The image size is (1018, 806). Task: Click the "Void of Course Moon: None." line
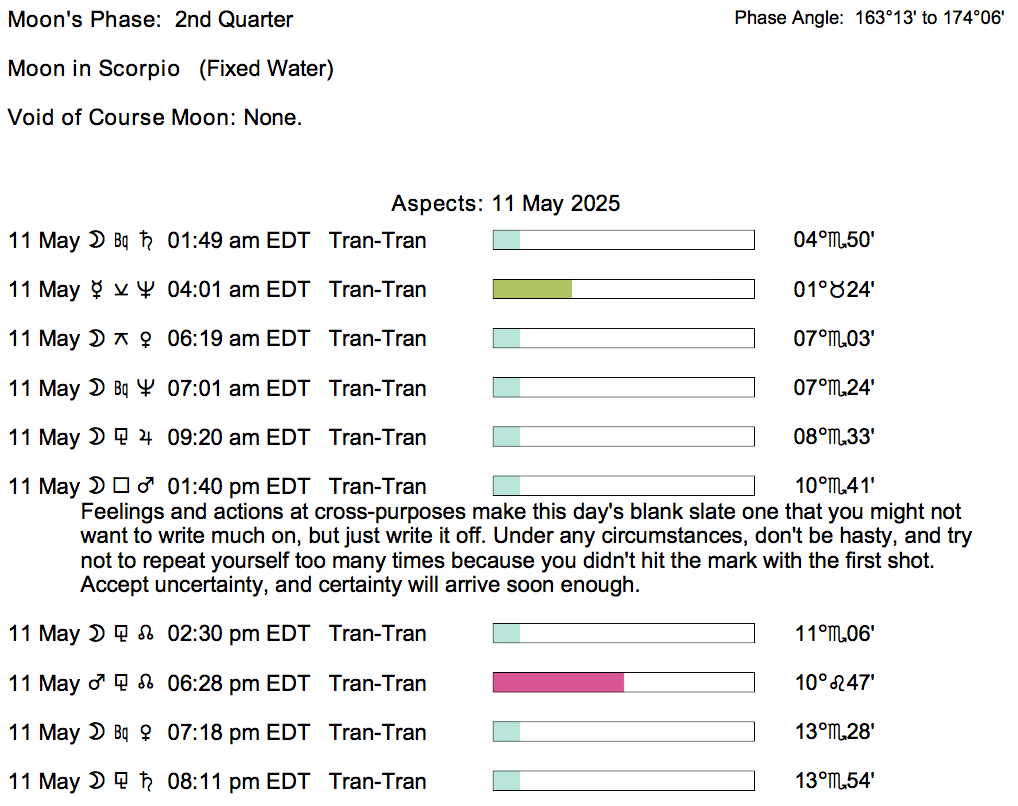pos(155,118)
